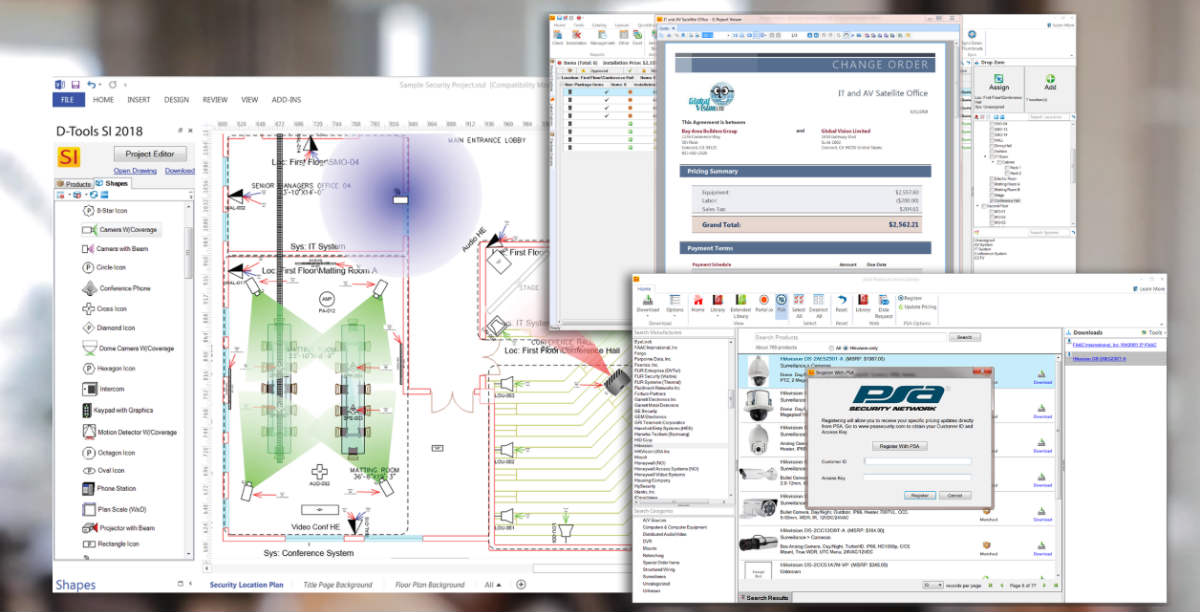The height and width of the screenshot is (612, 1200).
Task: Switch to the Shapes tab
Action: pyautogui.click(x=112, y=184)
